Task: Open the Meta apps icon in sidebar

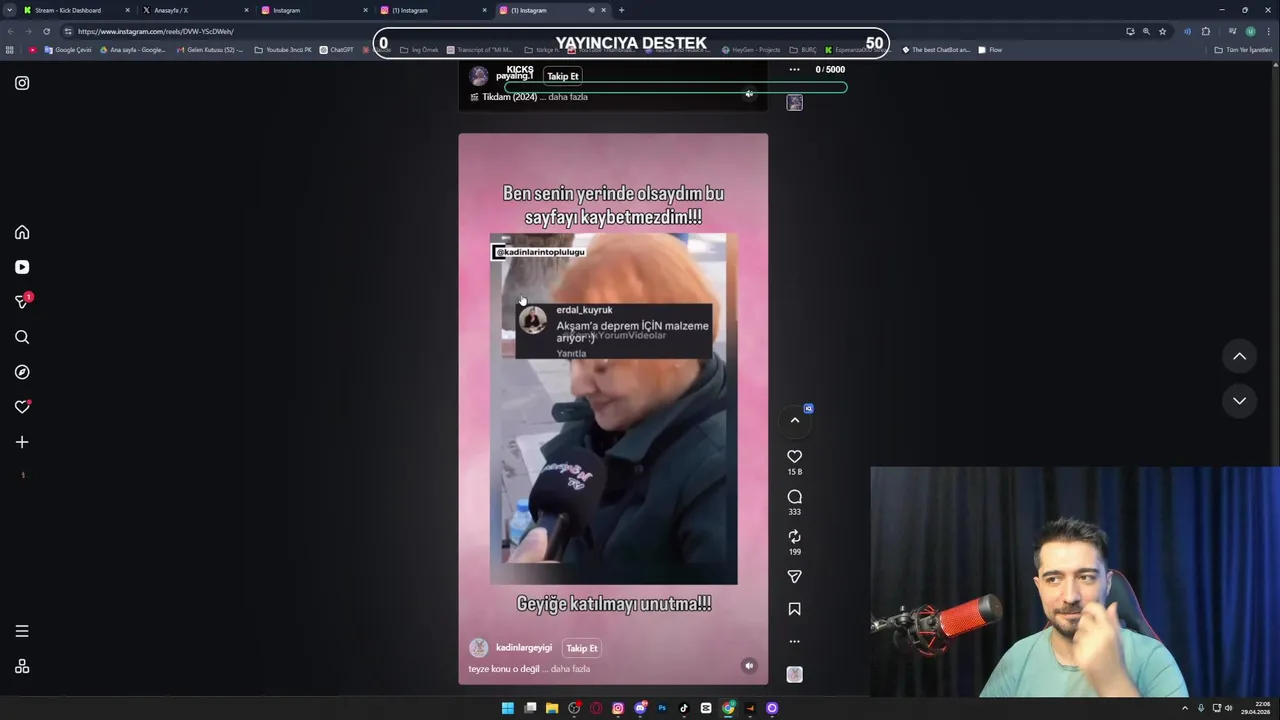Action: click(22, 666)
